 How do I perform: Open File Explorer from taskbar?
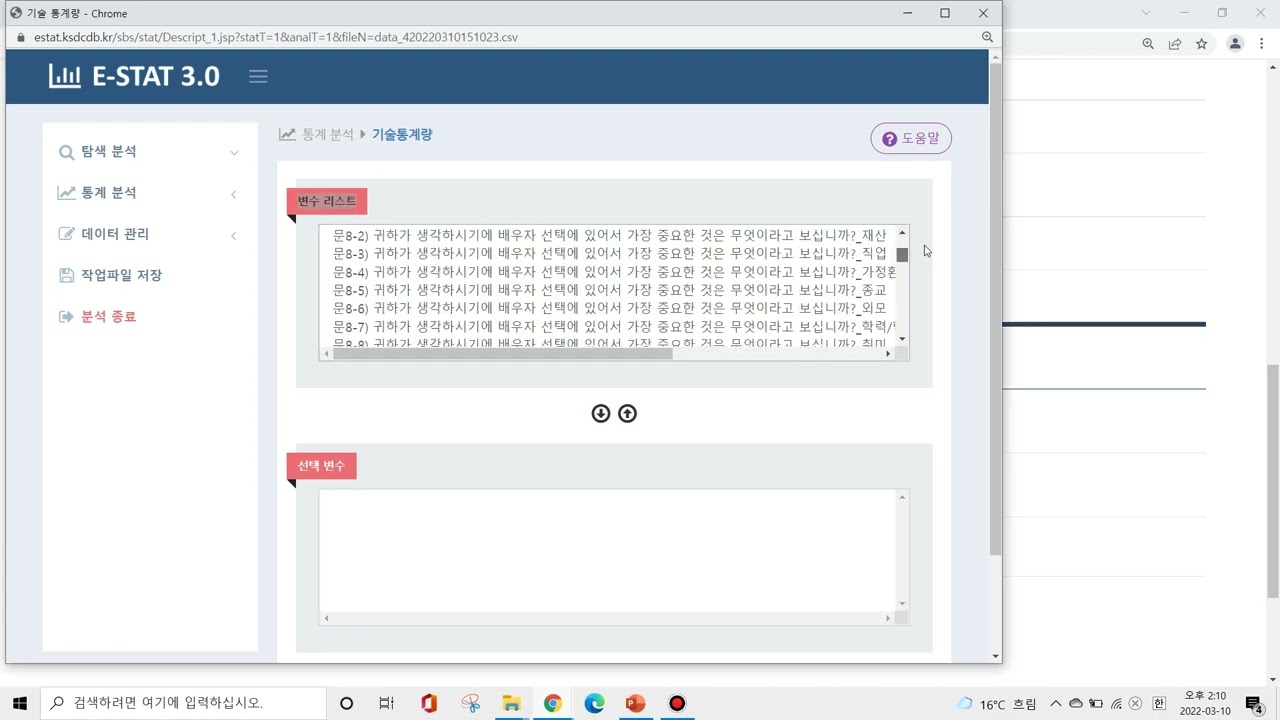511,703
